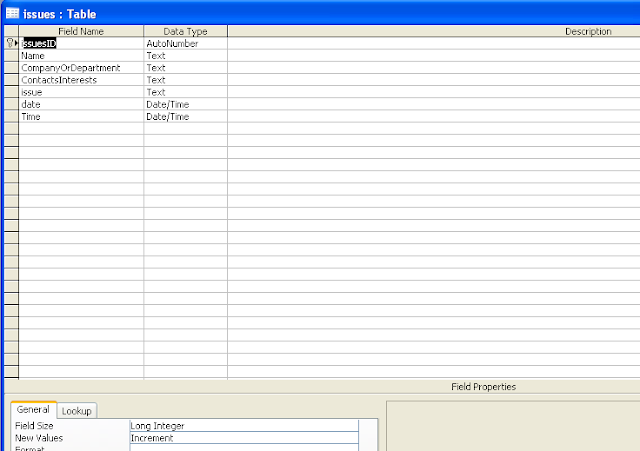Select the issuesID field name cell
This screenshot has width=640, height=451.
coord(81,43)
